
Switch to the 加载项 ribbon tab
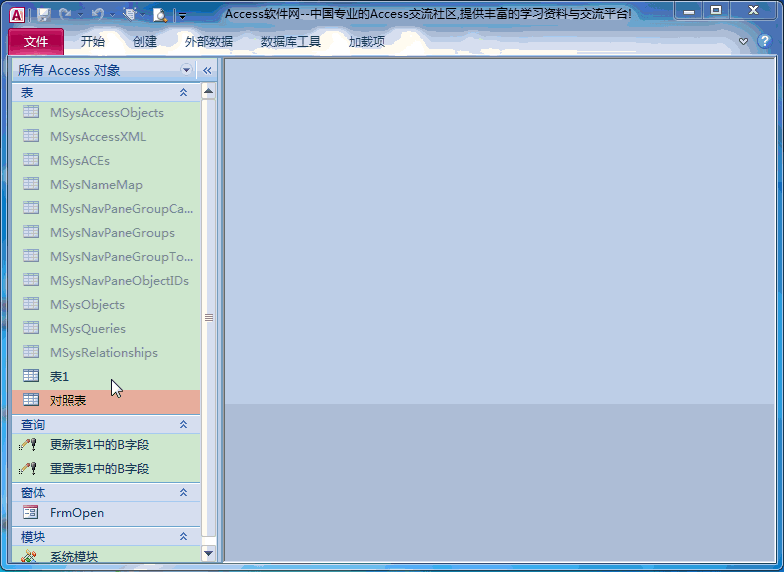[366, 42]
